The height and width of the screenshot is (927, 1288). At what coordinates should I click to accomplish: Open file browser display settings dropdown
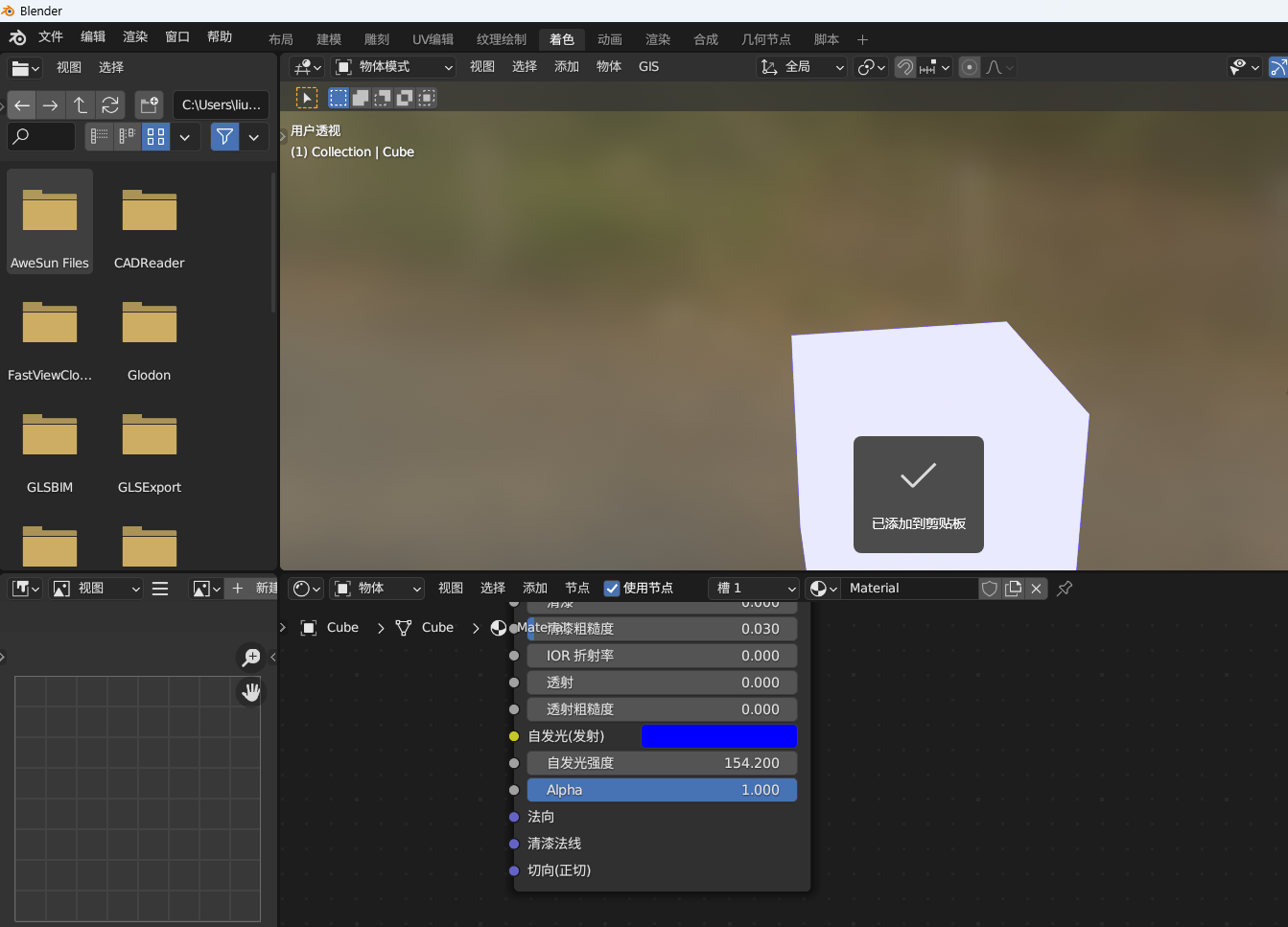click(185, 136)
